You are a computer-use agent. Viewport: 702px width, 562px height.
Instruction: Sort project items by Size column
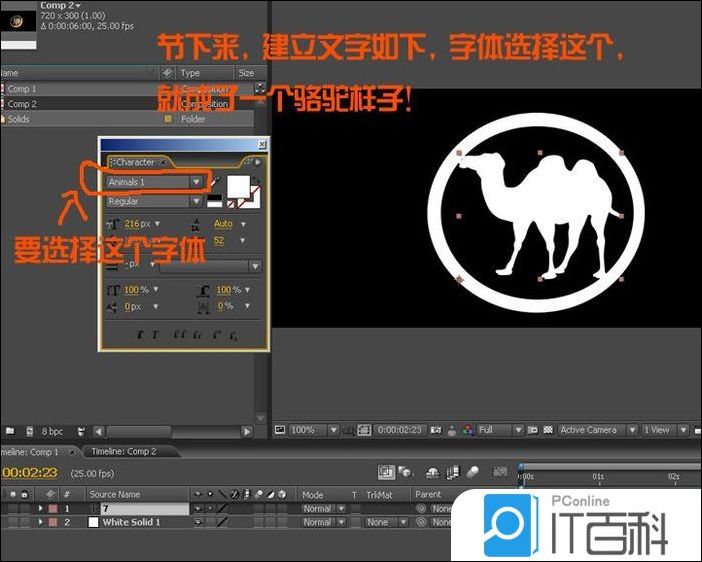(246, 73)
